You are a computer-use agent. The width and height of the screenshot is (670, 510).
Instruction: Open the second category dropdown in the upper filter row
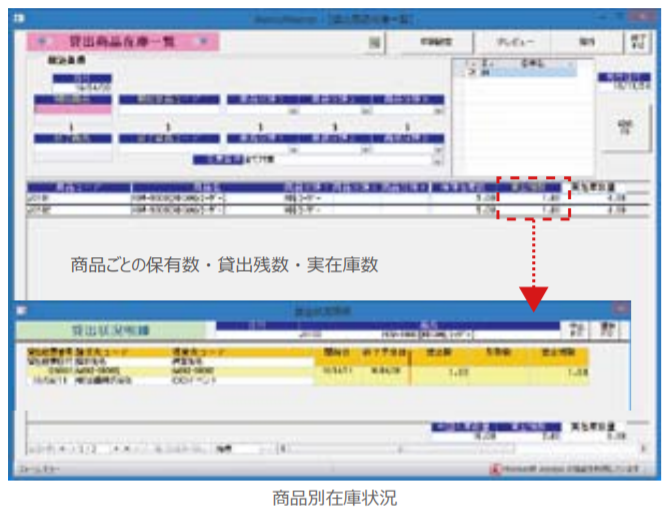point(367,111)
